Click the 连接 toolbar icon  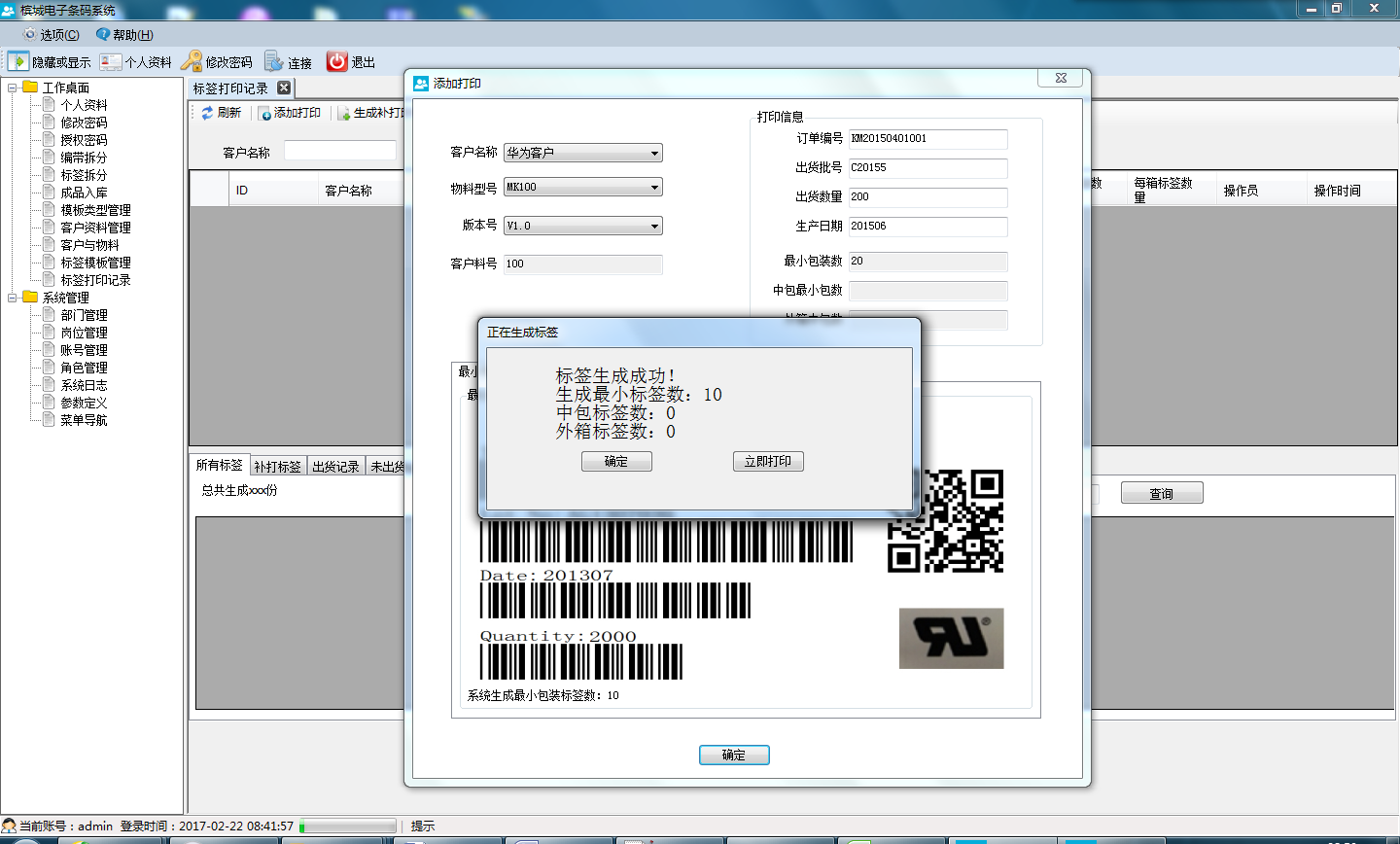[x=274, y=61]
